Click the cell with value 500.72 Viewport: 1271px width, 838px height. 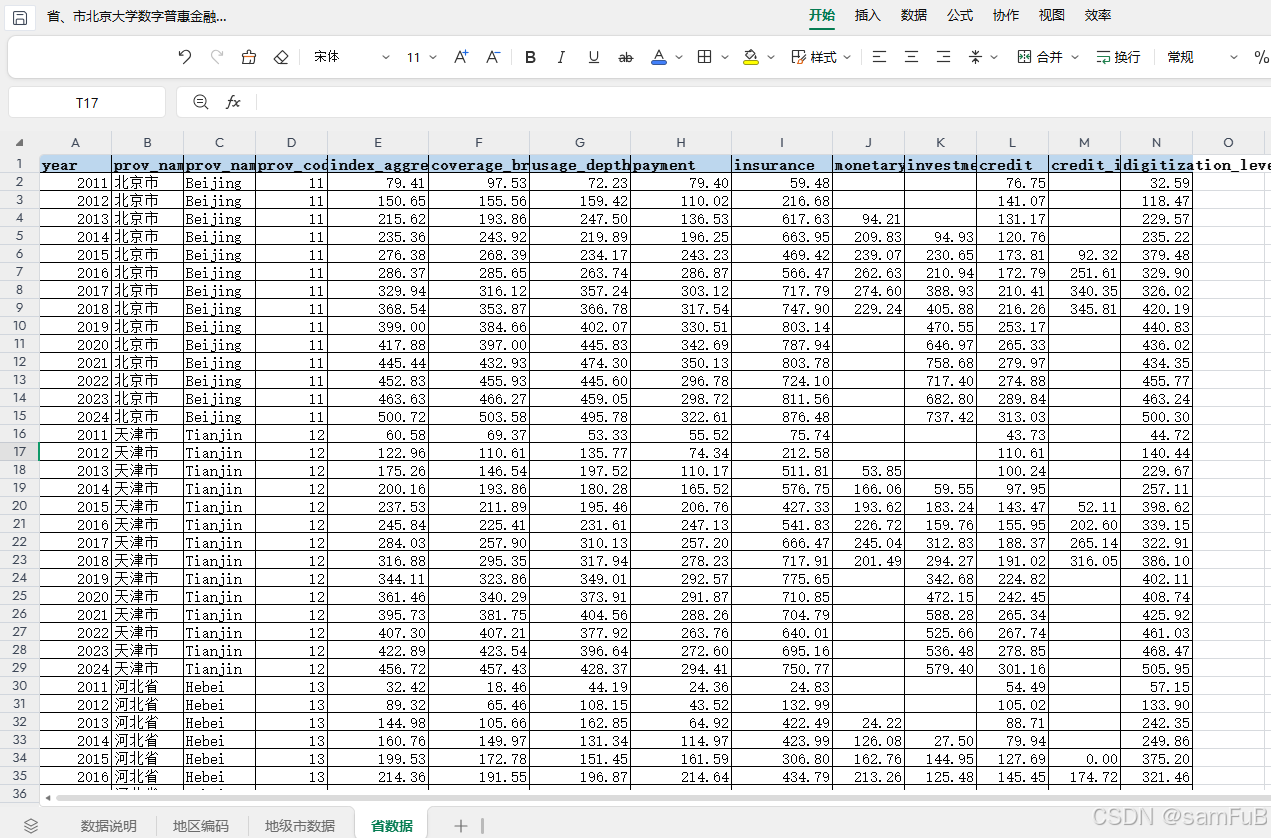point(378,416)
